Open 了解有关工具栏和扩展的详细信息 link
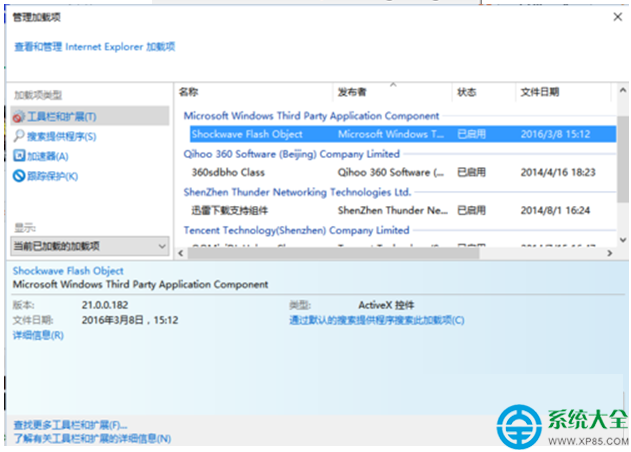The width and height of the screenshot is (631, 452). (x=92, y=438)
